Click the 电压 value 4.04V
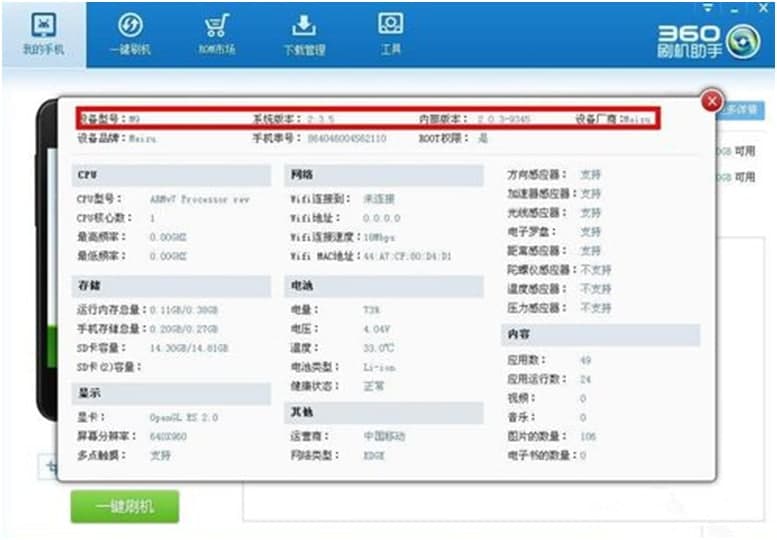The height and width of the screenshot is (540, 777). [x=377, y=329]
